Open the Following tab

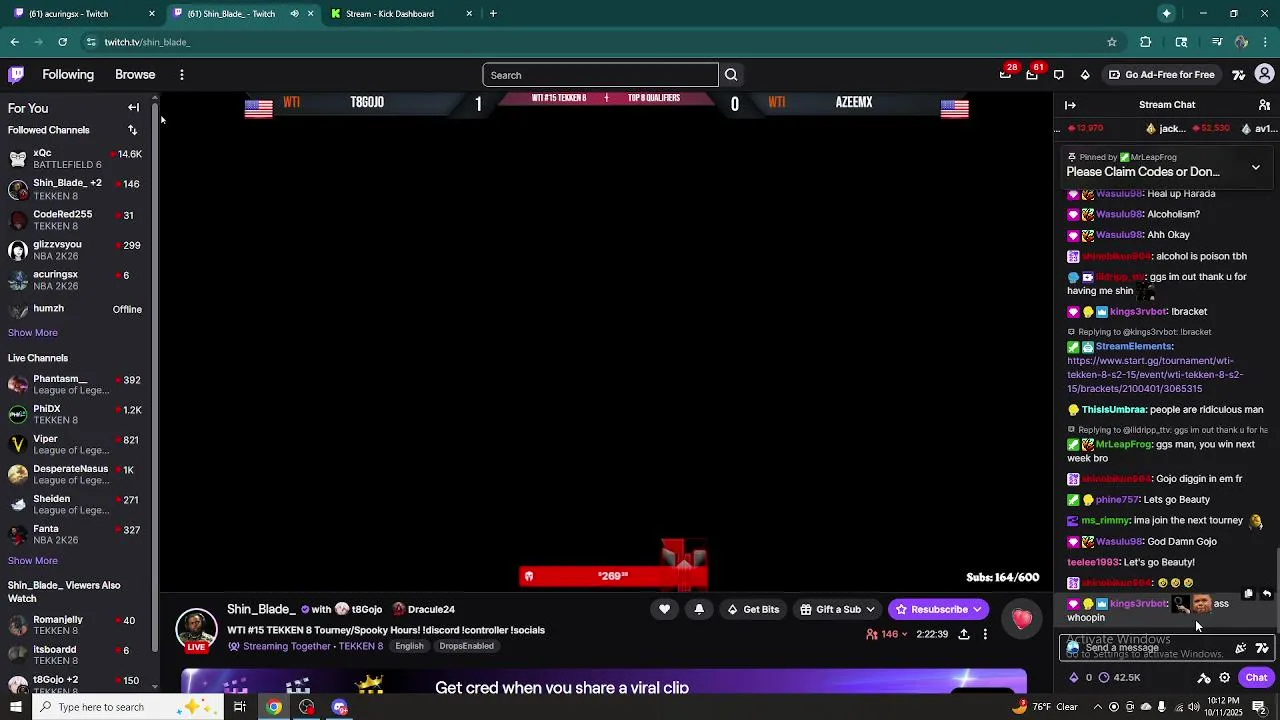point(68,75)
